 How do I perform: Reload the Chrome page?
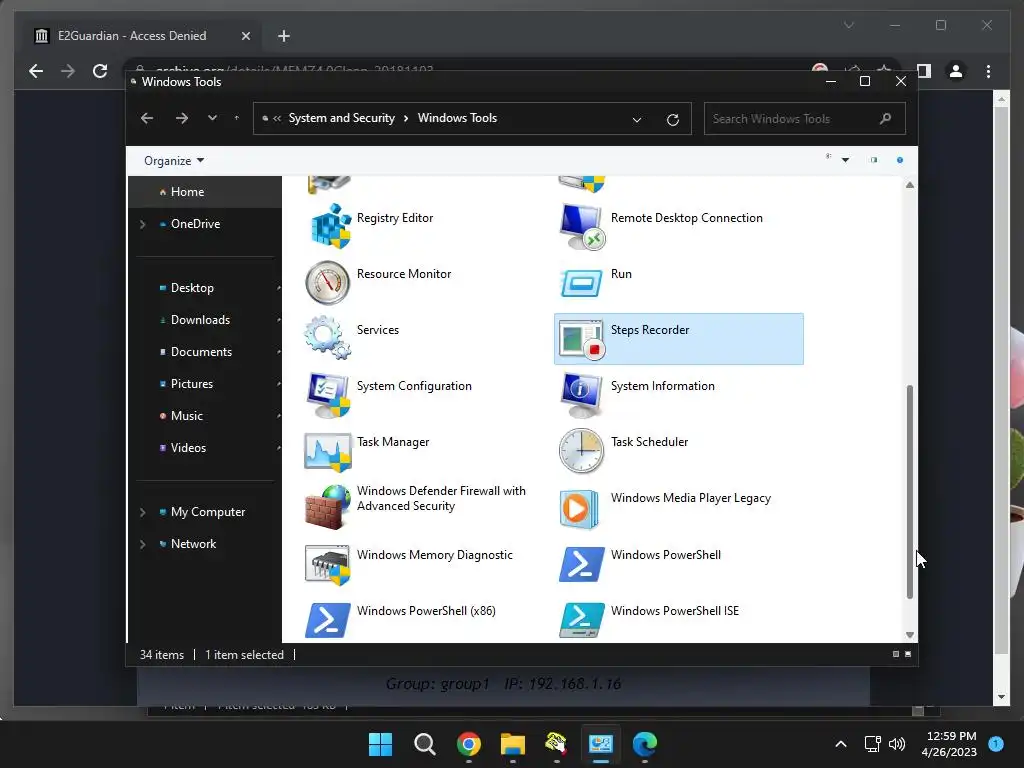[100, 71]
